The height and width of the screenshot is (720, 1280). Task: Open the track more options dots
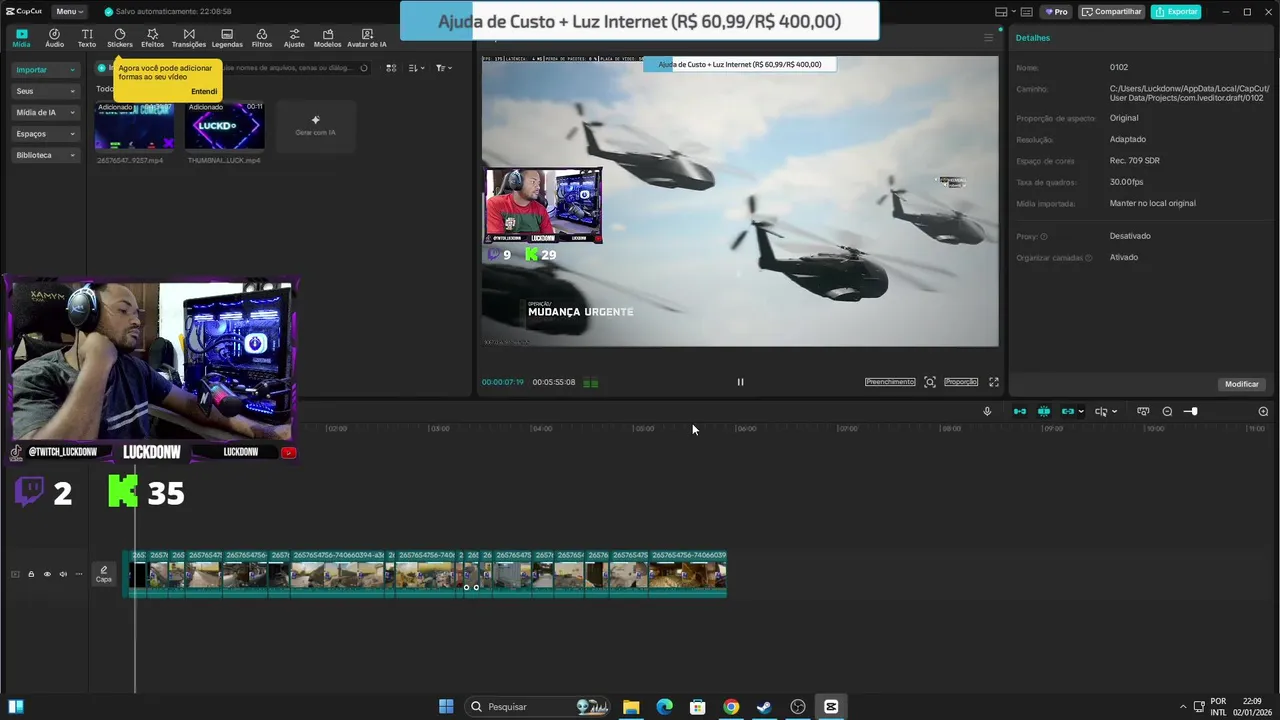79,574
